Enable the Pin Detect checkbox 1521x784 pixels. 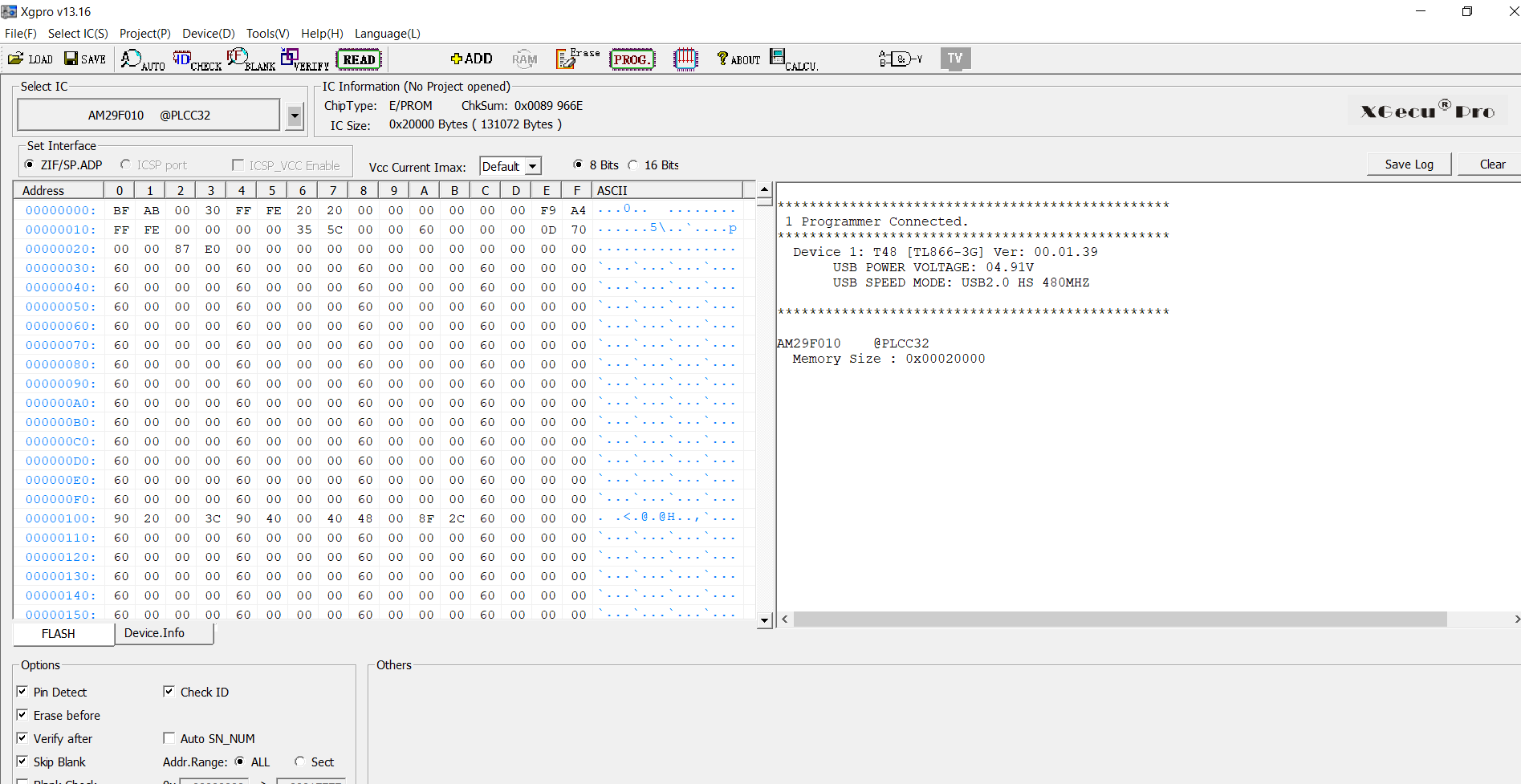pyautogui.click(x=22, y=692)
